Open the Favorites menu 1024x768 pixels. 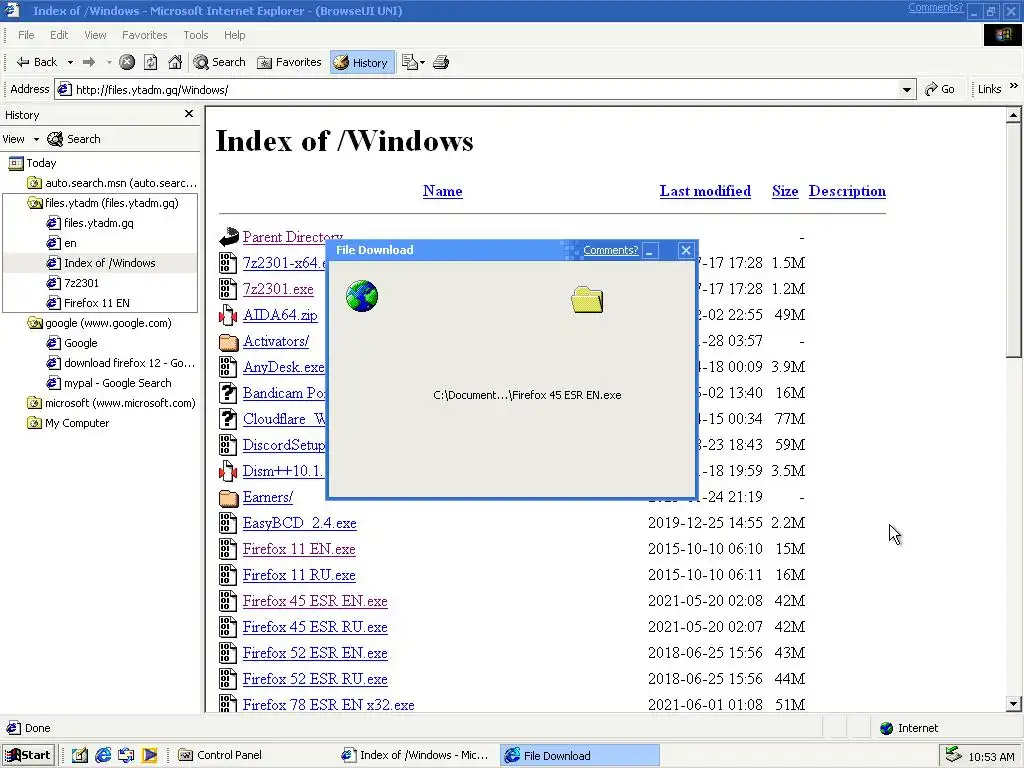click(x=145, y=35)
